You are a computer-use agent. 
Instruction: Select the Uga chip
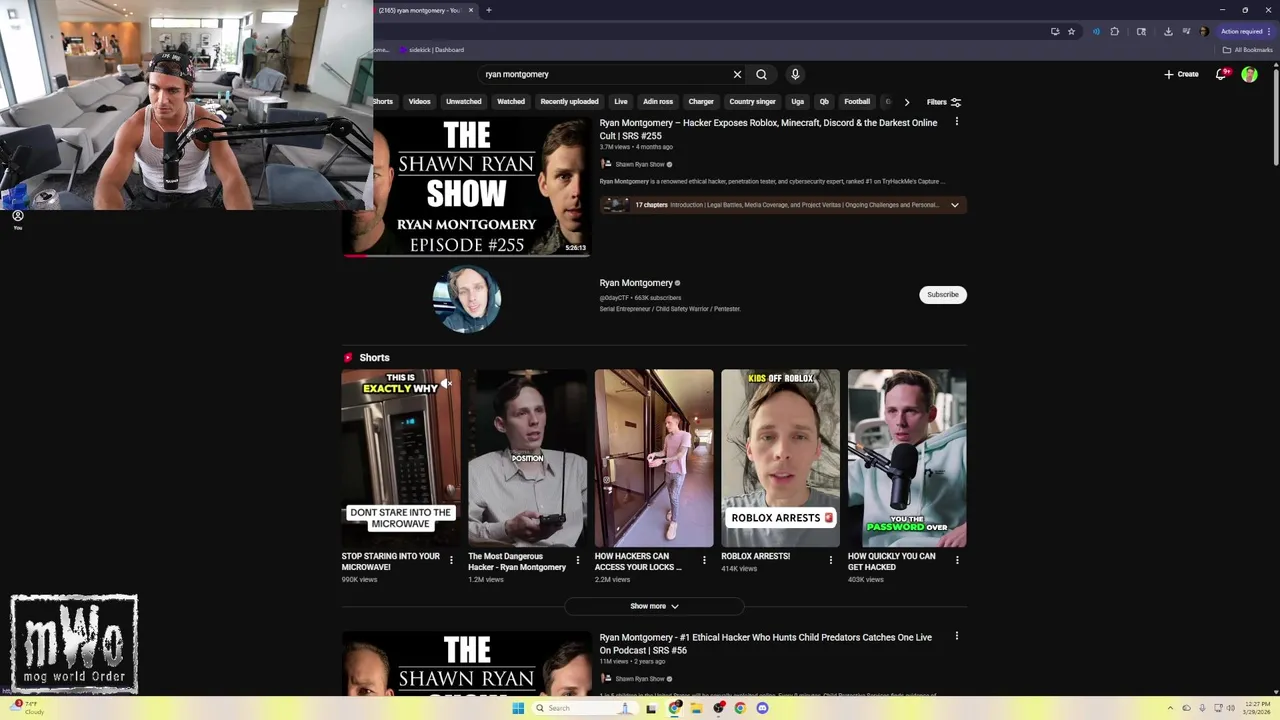point(797,101)
